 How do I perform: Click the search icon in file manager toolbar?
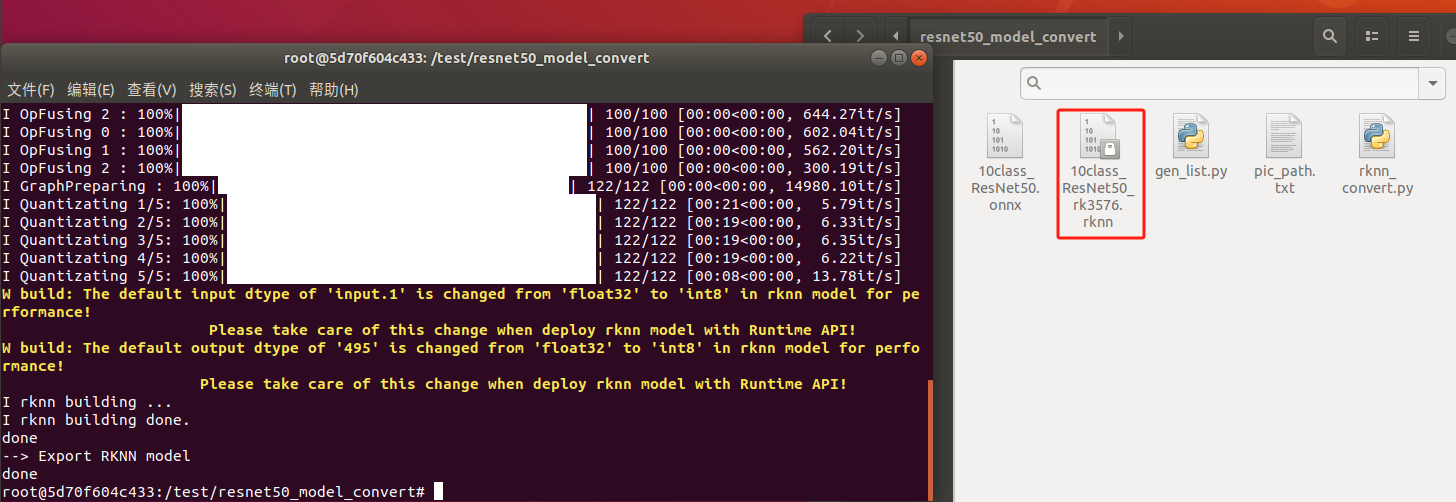coord(1329,36)
